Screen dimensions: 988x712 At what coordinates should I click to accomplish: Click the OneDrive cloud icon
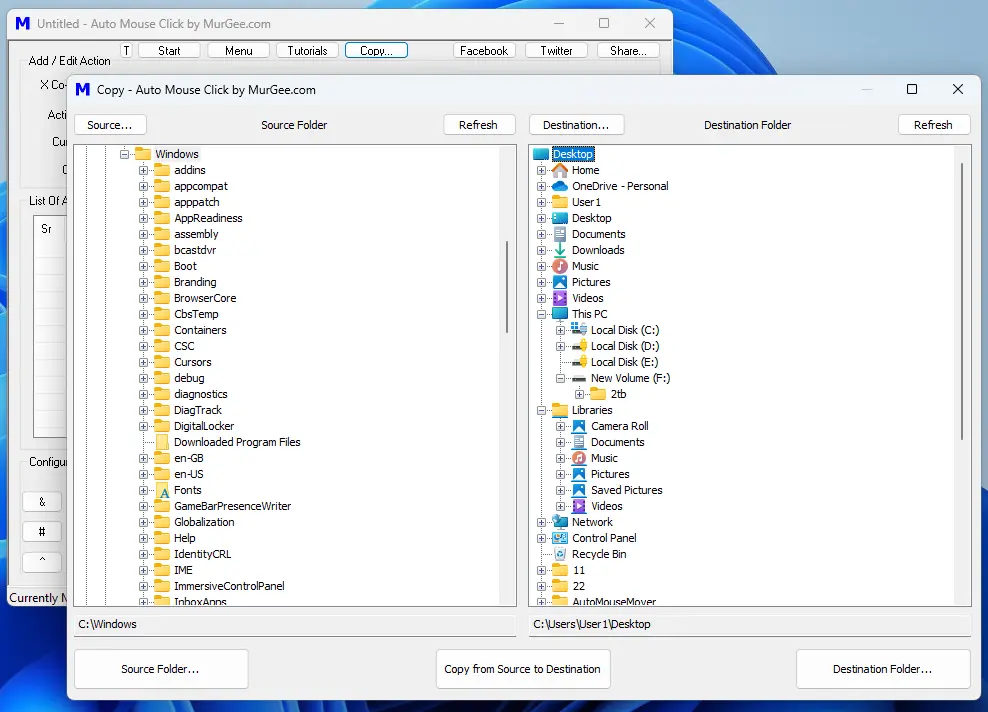[x=560, y=186]
